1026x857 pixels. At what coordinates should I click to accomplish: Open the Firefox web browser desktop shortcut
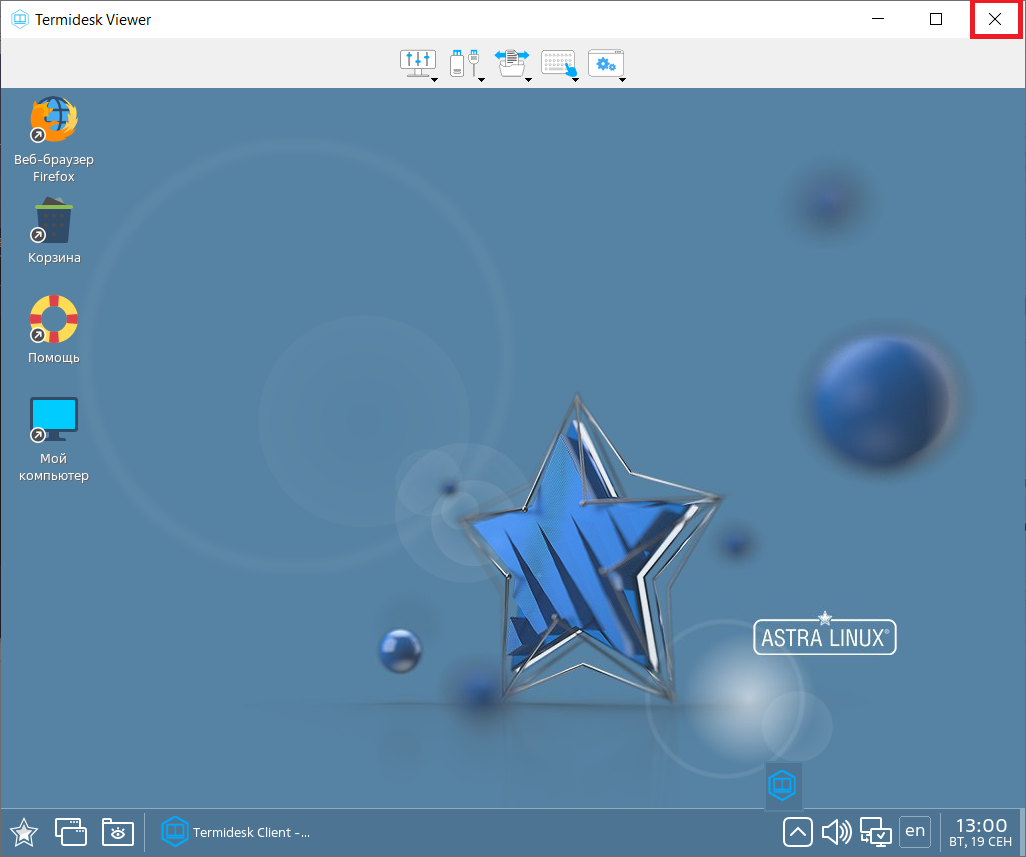click(54, 122)
